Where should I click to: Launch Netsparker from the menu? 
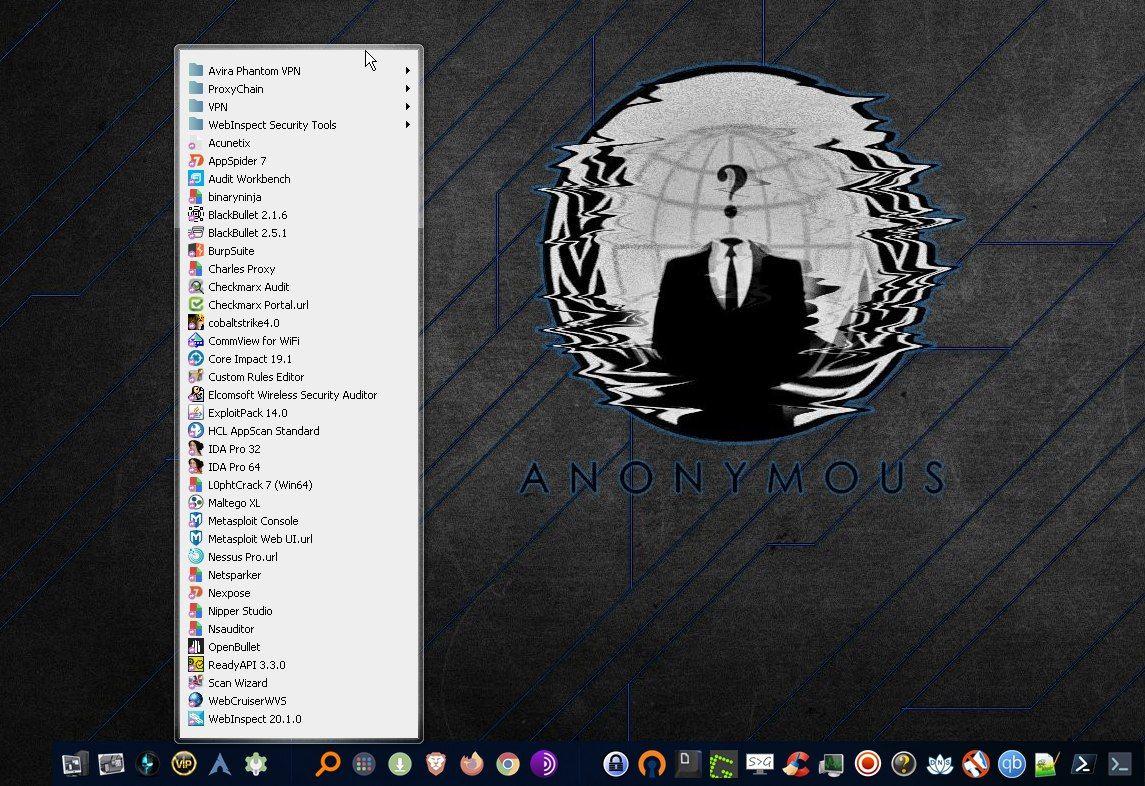click(x=299, y=575)
